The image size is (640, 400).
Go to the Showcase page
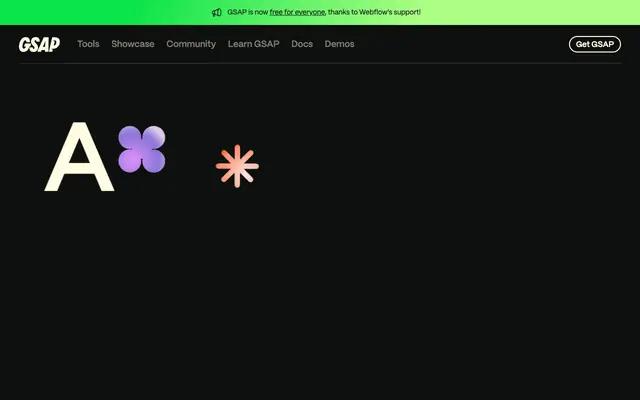pos(133,44)
